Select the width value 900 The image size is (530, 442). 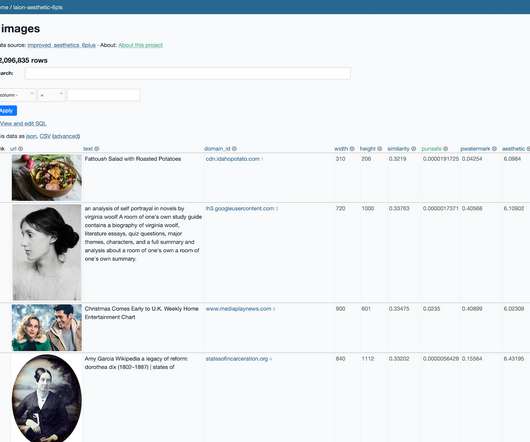pyautogui.click(x=340, y=309)
